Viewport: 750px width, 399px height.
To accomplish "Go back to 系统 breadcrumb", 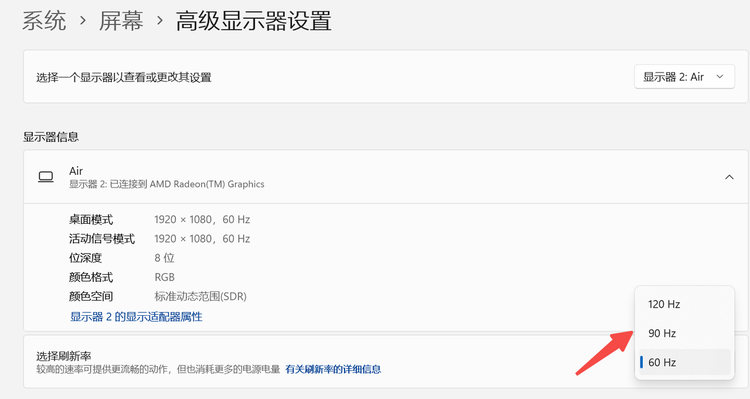I will coord(44,21).
